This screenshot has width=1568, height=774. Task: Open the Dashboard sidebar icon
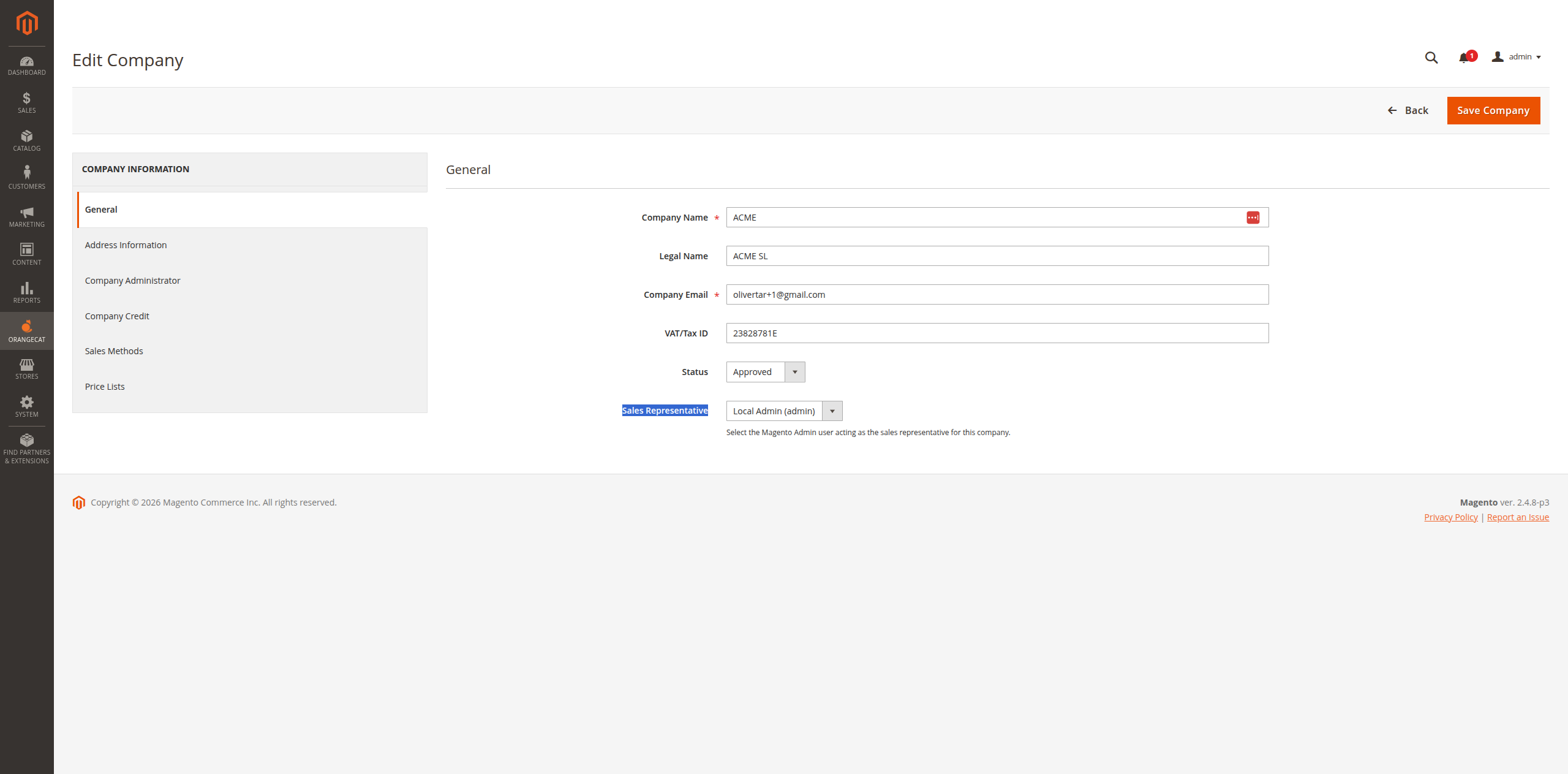tap(26, 66)
